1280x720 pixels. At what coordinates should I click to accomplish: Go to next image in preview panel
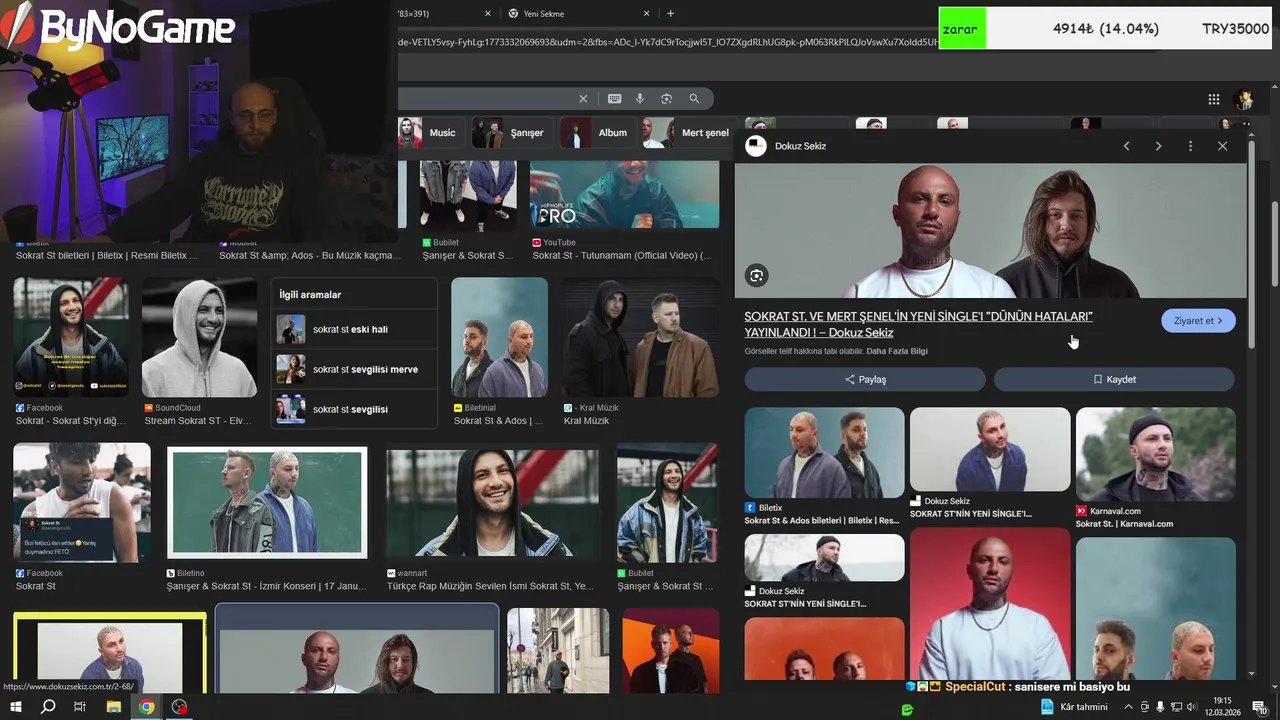(x=1158, y=146)
